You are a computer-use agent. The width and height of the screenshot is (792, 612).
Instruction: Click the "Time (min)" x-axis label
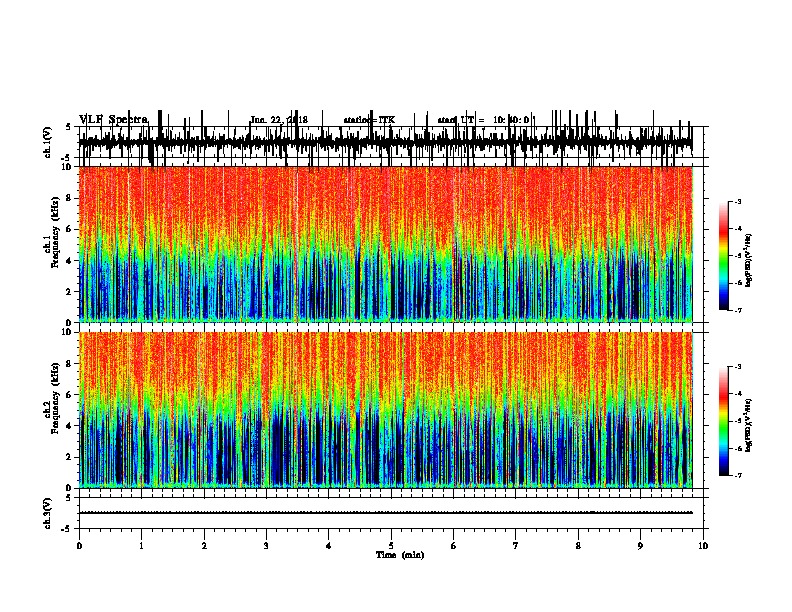pyautogui.click(x=400, y=555)
